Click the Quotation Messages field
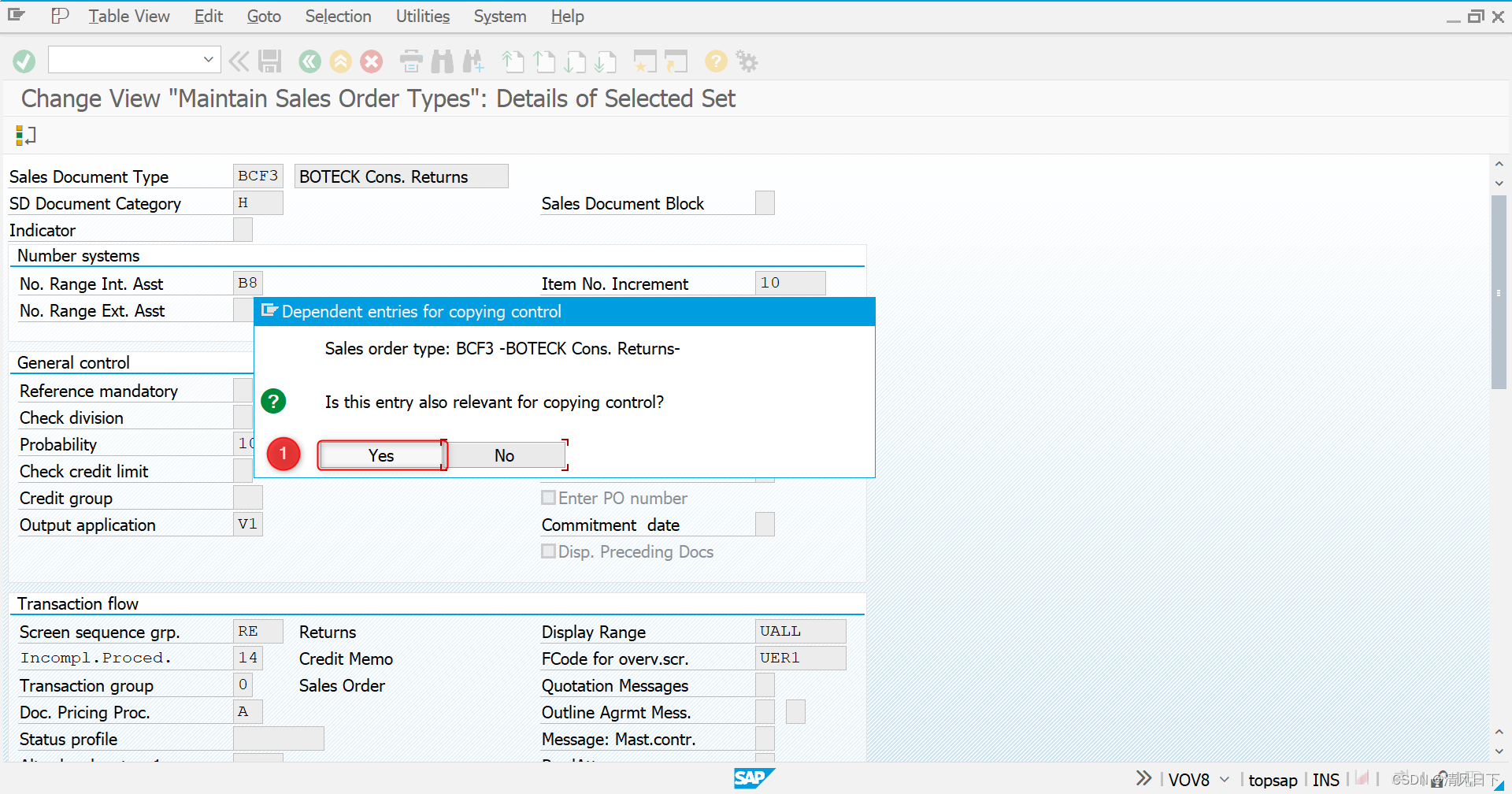 pos(765,685)
